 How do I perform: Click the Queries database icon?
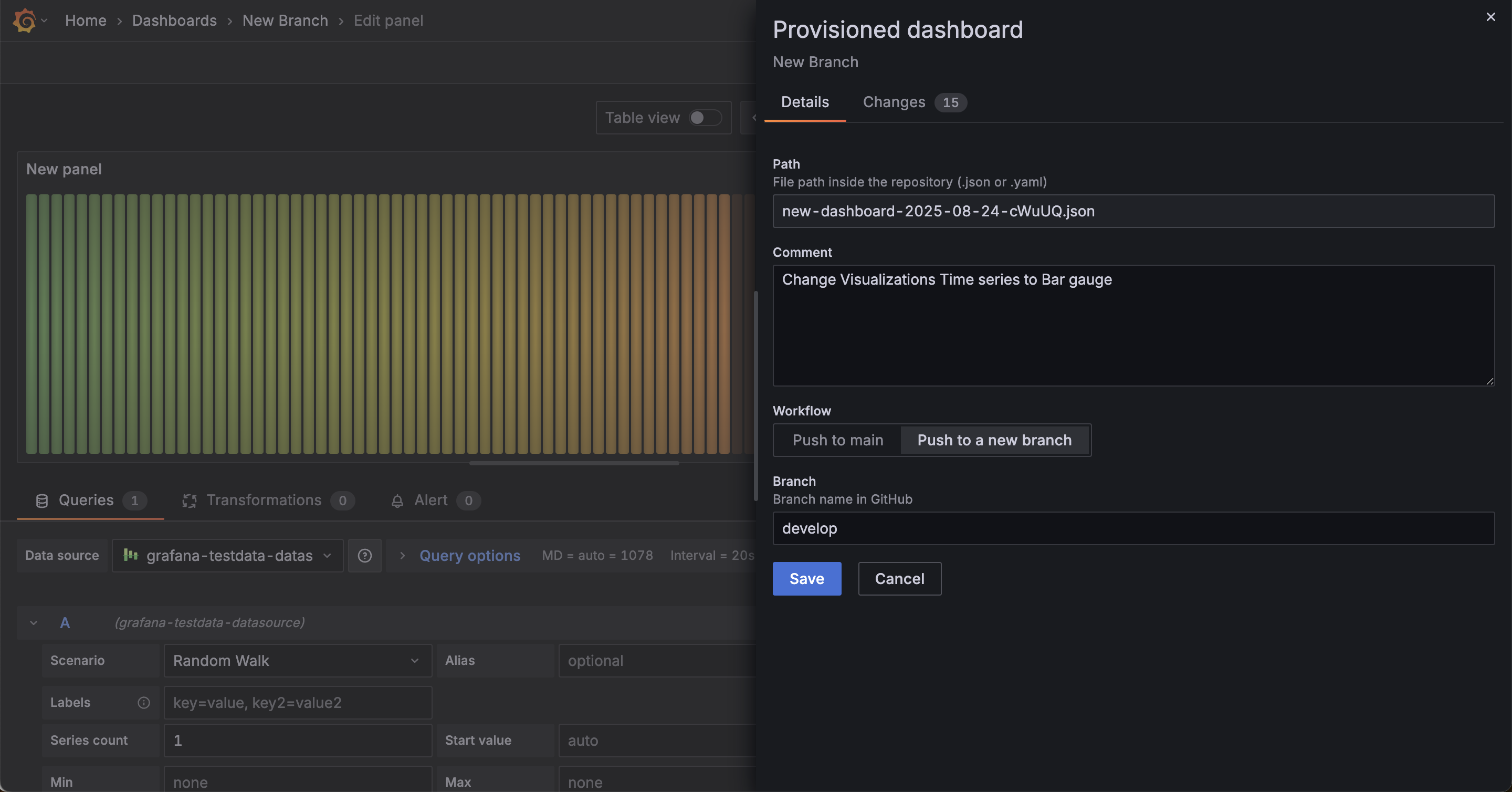42,502
